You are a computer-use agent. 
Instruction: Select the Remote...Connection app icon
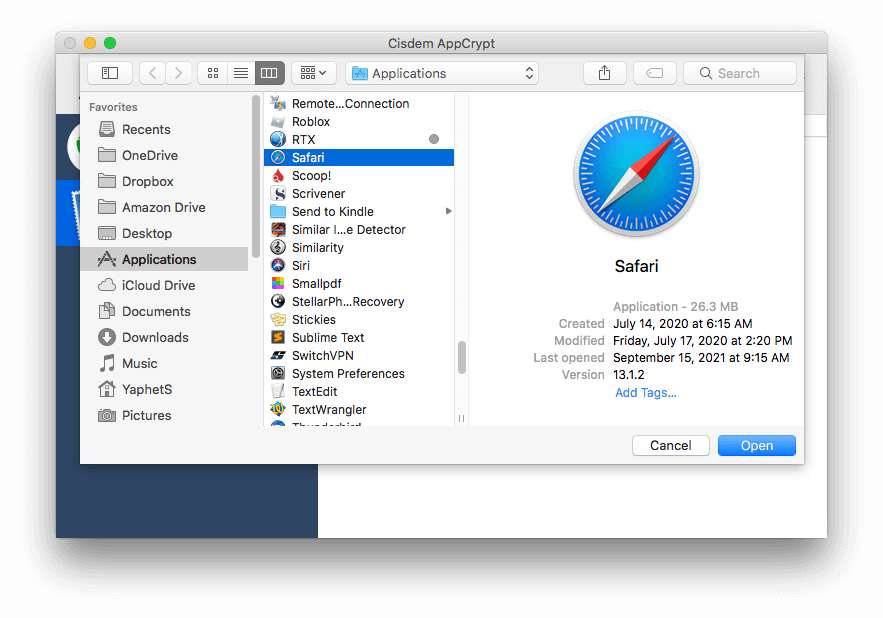(x=278, y=103)
